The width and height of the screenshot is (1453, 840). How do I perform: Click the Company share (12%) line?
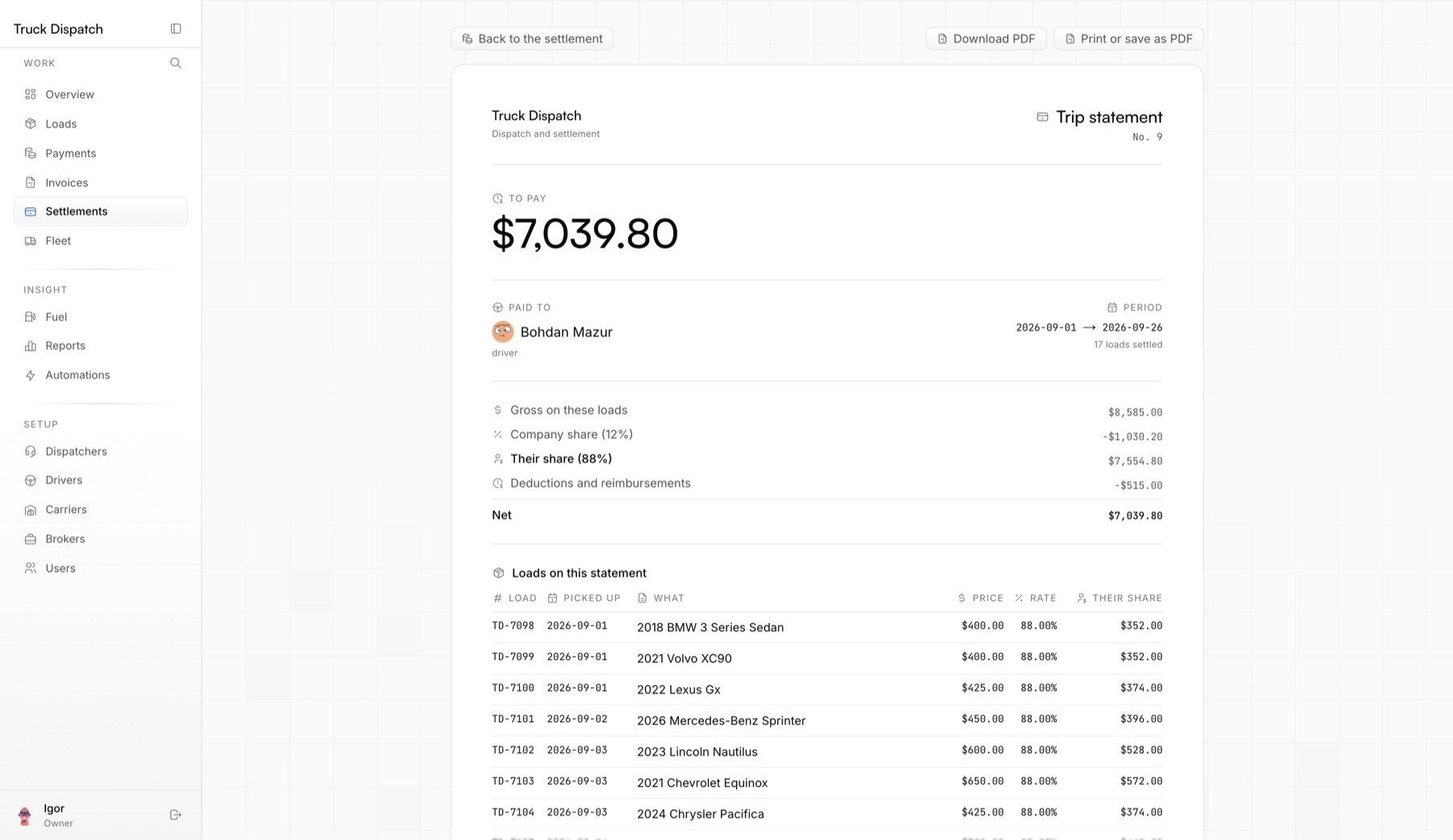(827, 435)
